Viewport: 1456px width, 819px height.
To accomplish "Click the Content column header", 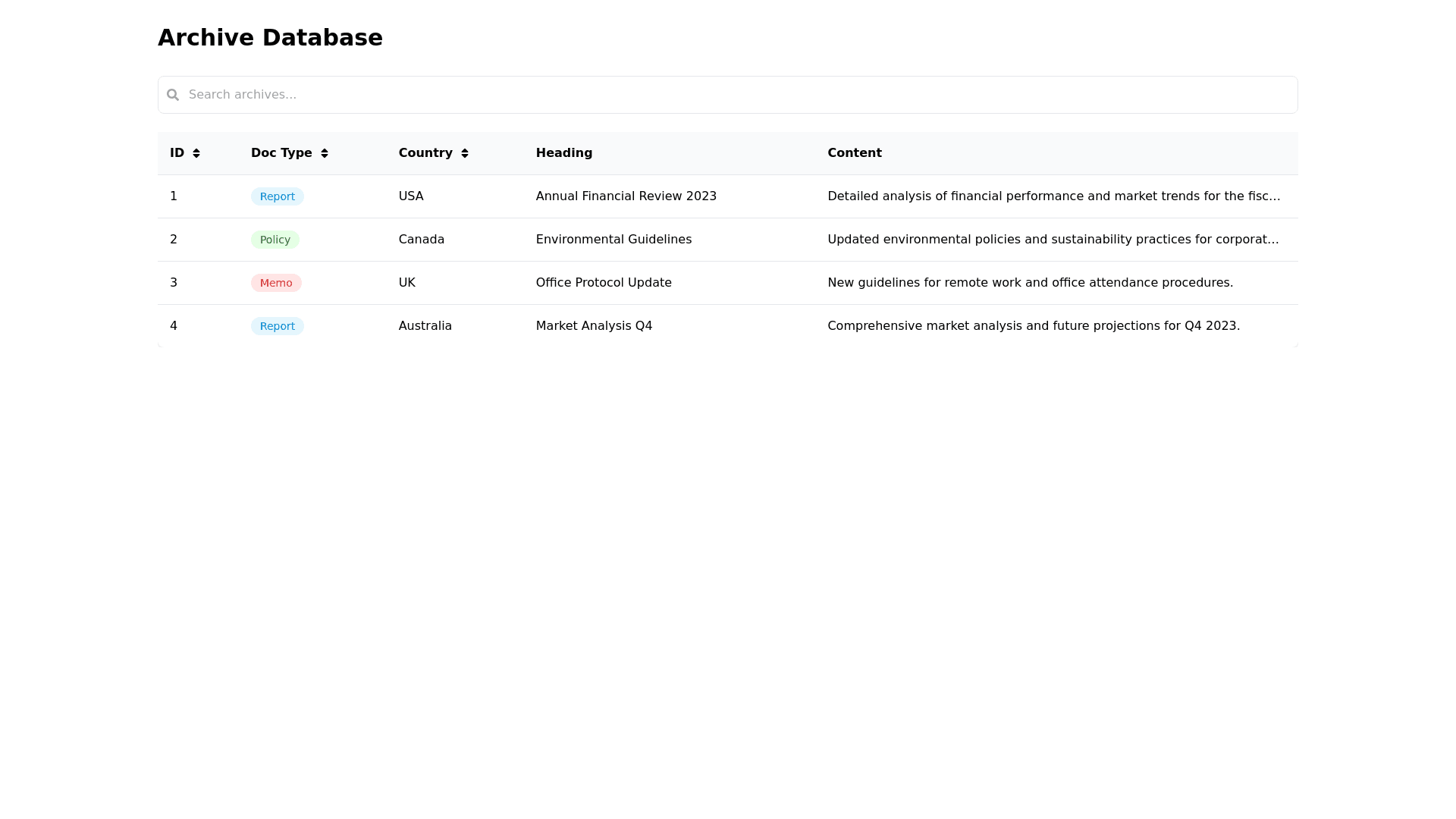I will click(855, 153).
